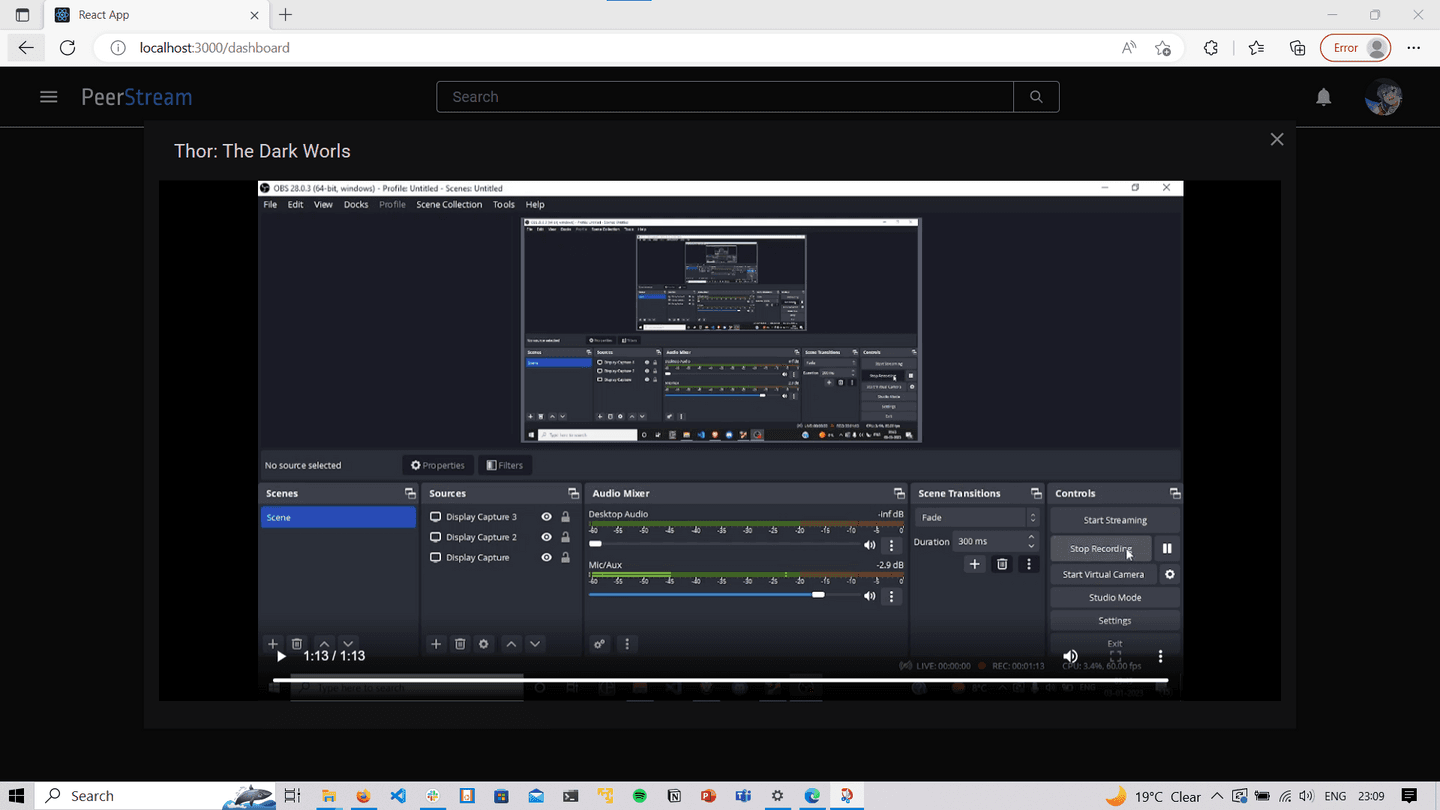This screenshot has height=810, width=1440.
Task: Go back in browser
Action: pos(26,47)
